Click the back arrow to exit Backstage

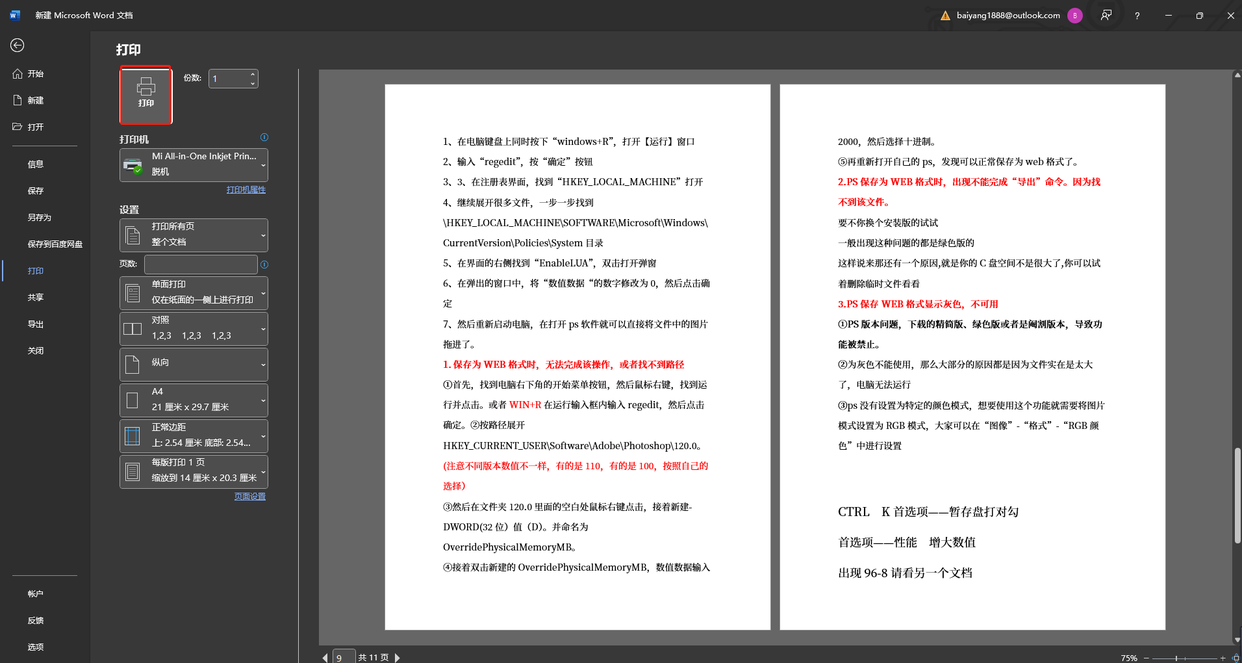(17, 45)
